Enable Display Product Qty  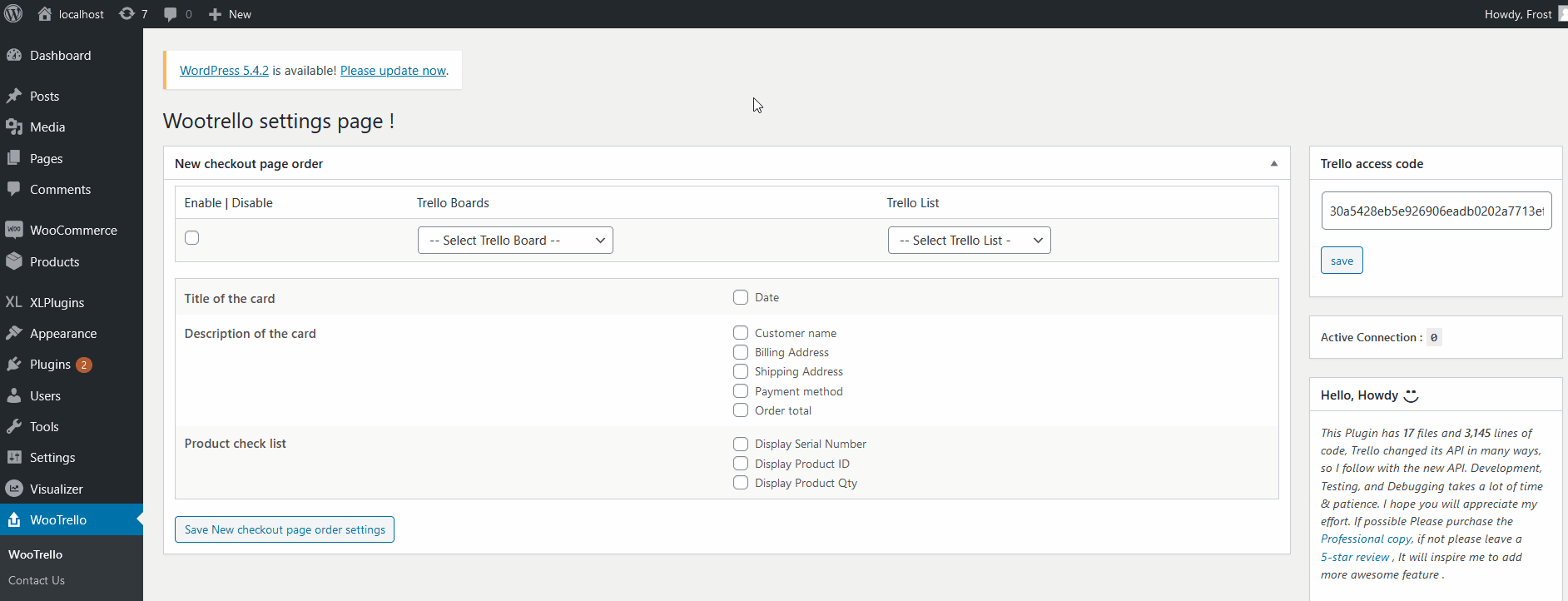click(x=741, y=483)
